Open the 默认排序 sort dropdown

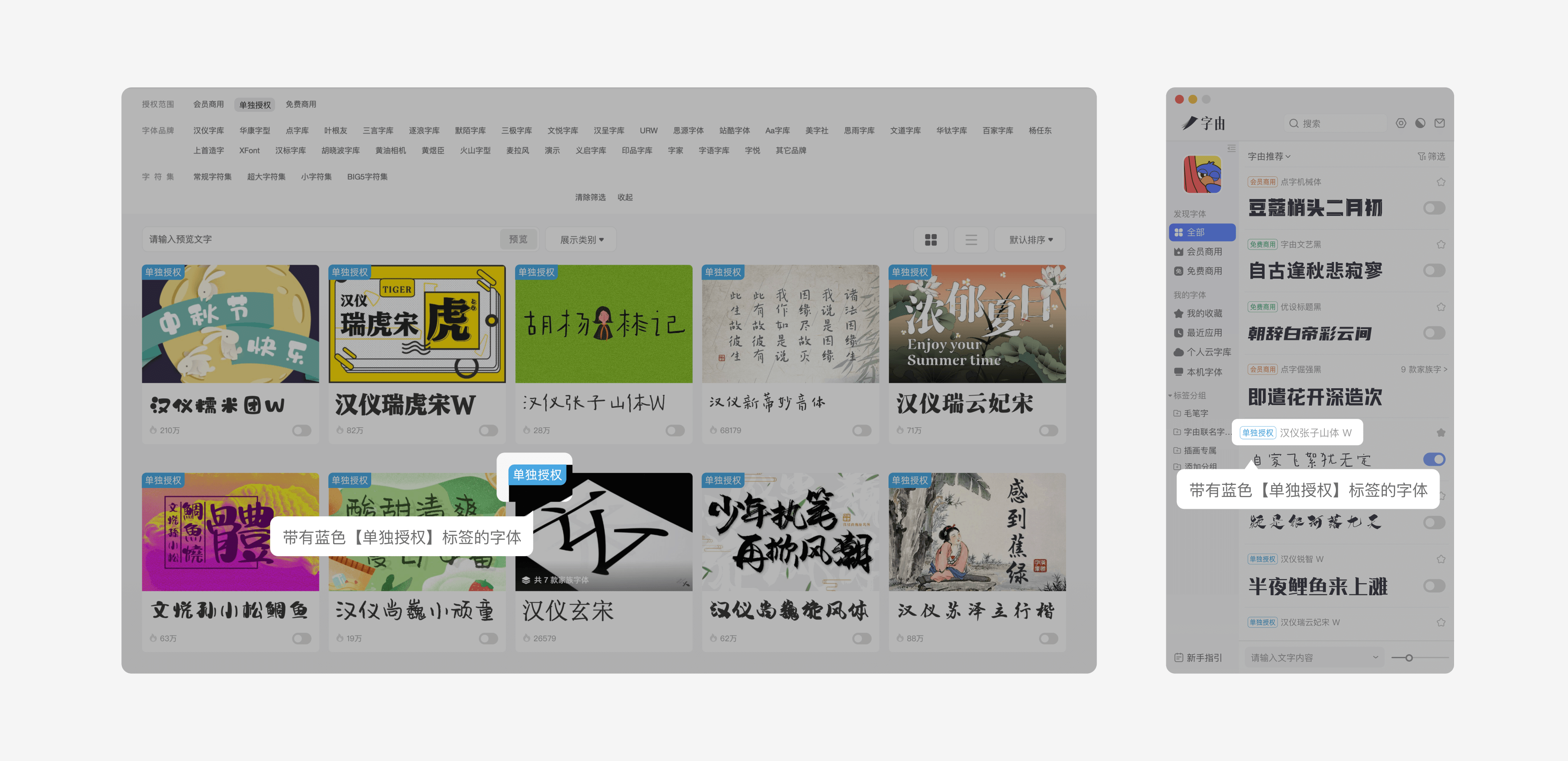(1030, 239)
